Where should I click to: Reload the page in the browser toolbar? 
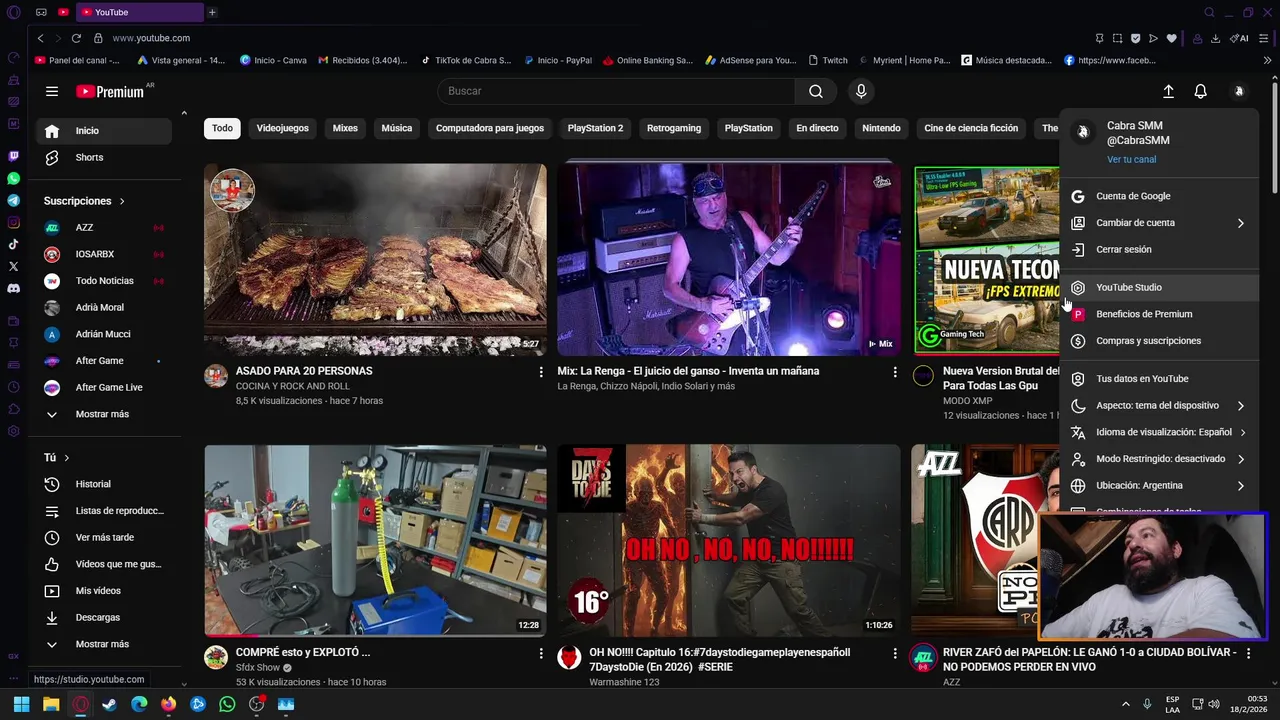click(x=76, y=38)
